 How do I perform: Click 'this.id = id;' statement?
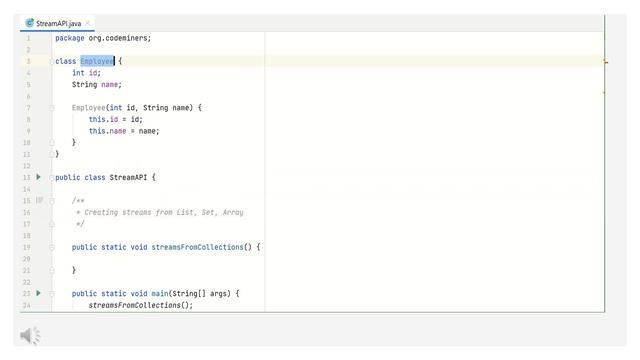[x=116, y=120]
